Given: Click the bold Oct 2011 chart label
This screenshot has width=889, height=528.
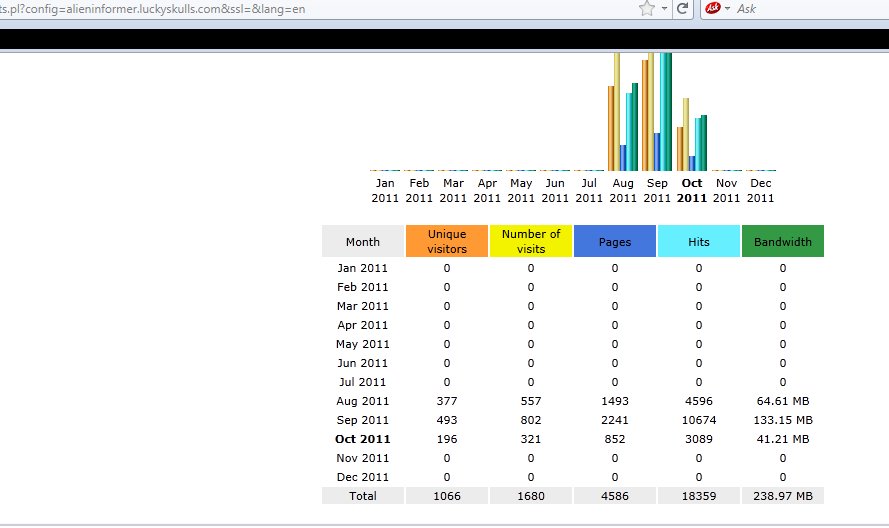Looking at the screenshot, I should (691, 190).
